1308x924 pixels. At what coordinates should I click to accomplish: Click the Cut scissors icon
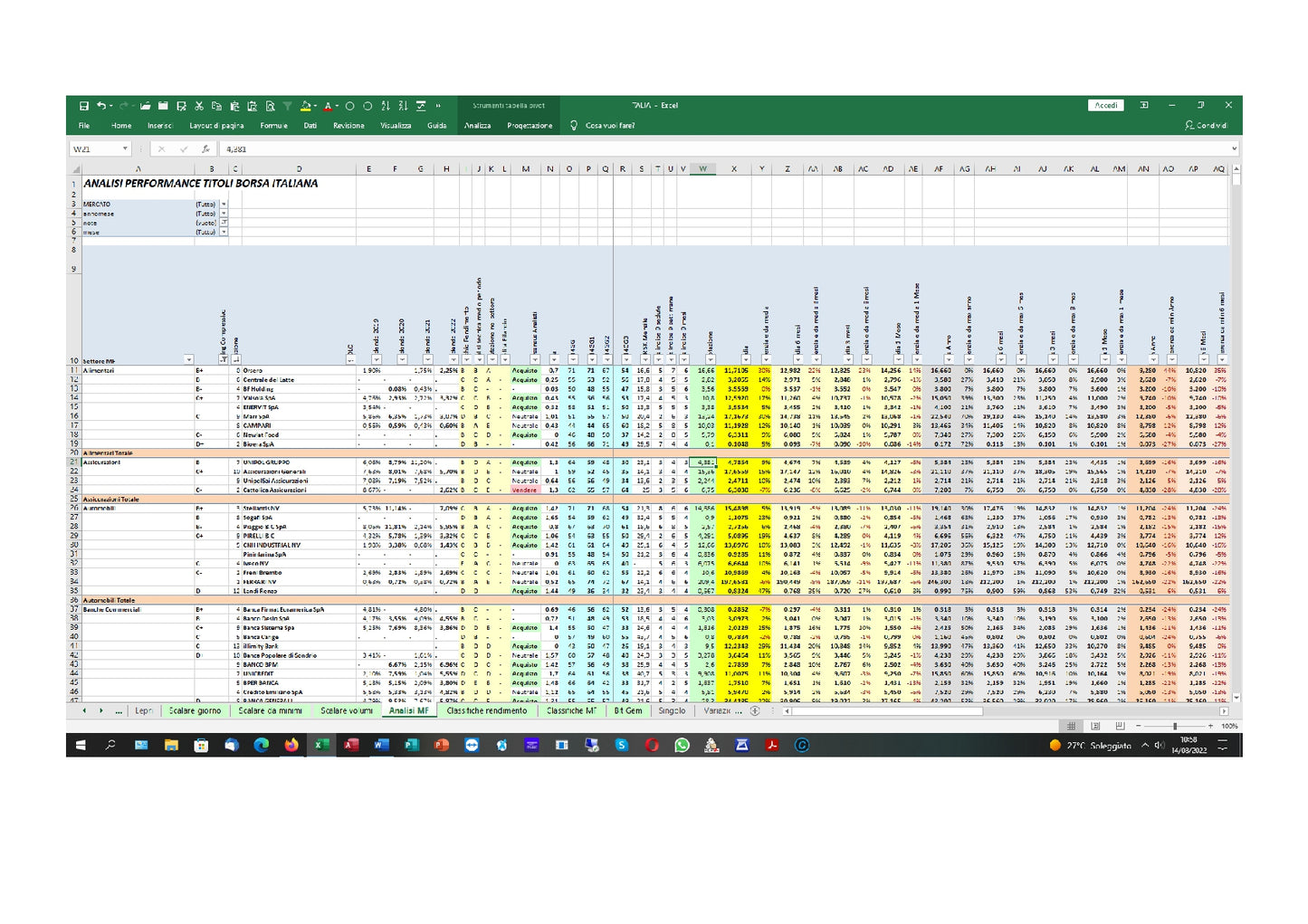pos(200,106)
